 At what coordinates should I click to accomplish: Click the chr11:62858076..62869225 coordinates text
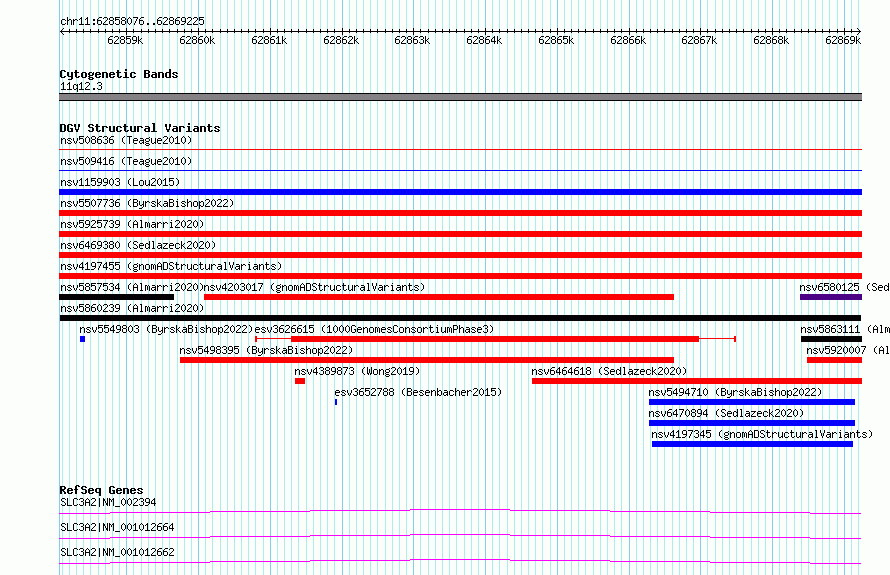(132, 21)
